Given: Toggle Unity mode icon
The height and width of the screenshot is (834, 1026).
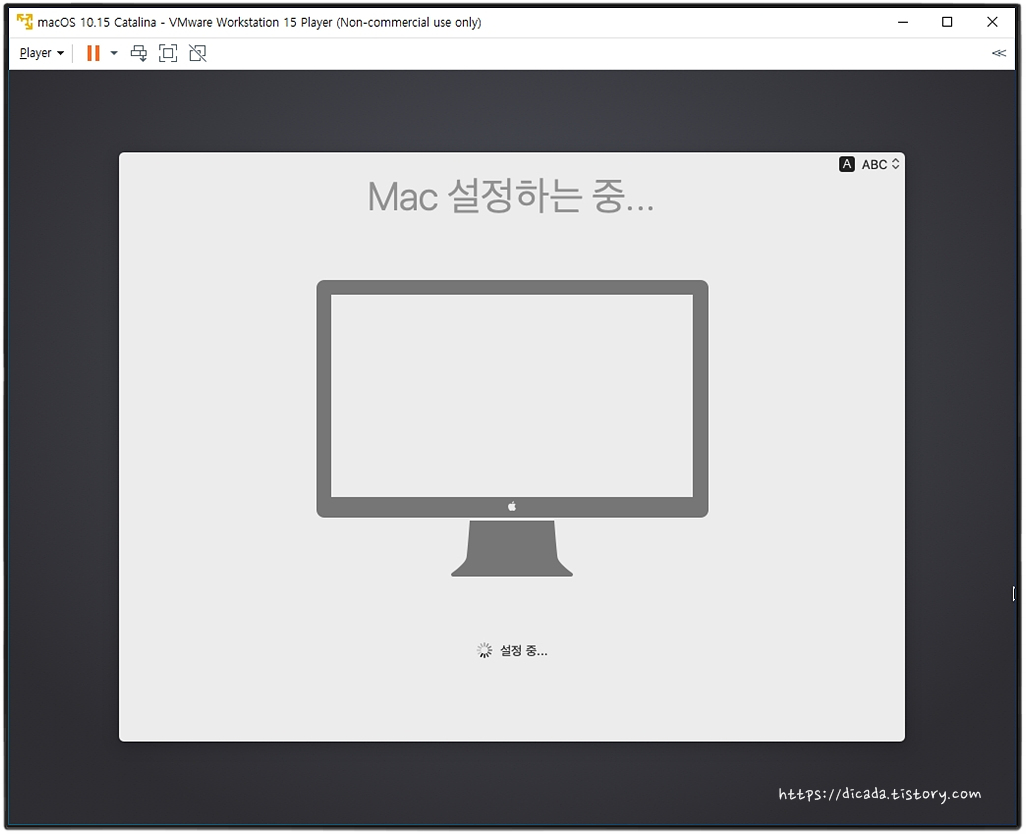Looking at the screenshot, I should [198, 53].
